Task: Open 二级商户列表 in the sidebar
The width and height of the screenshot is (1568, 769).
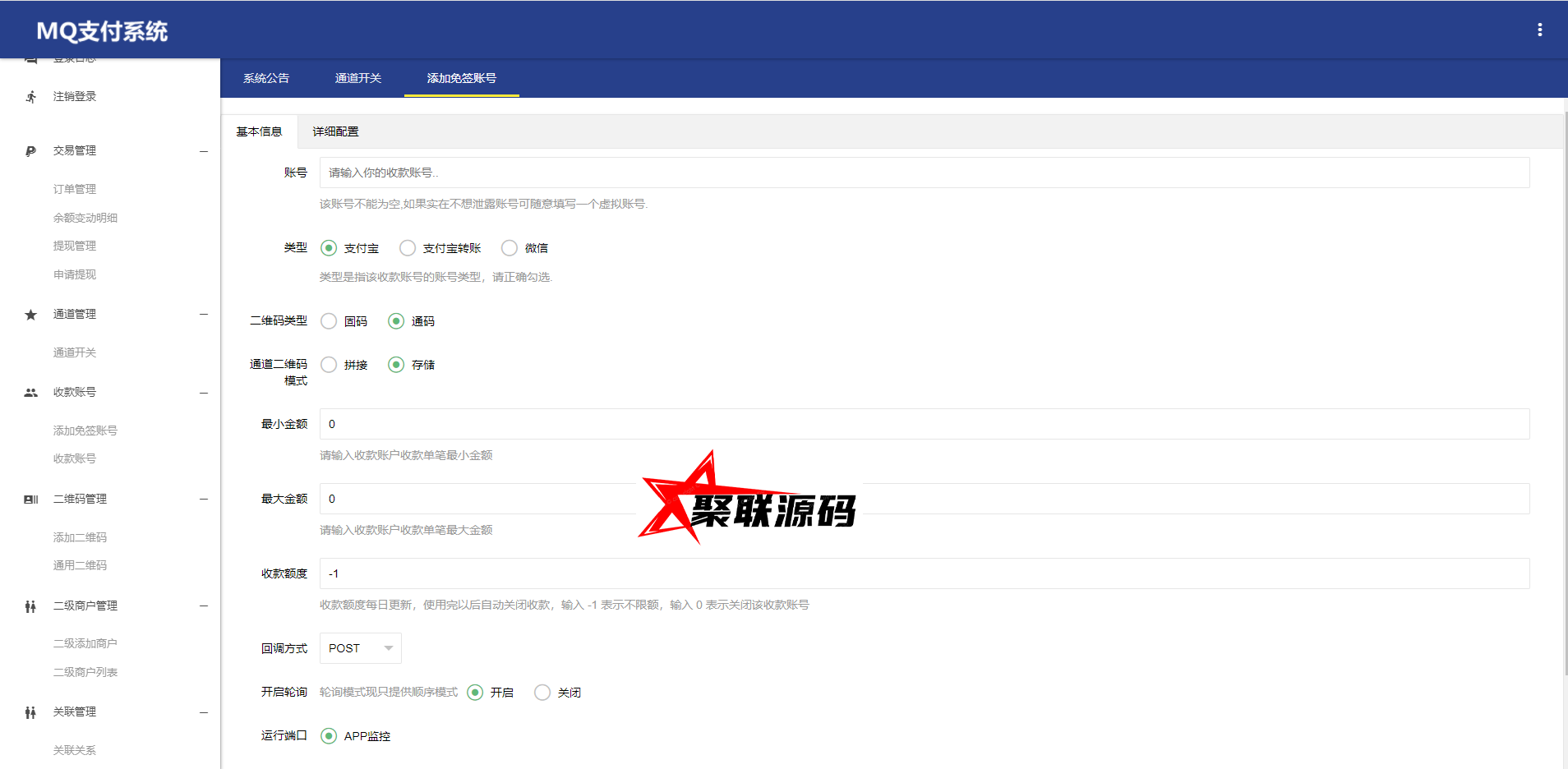Action: [85, 673]
